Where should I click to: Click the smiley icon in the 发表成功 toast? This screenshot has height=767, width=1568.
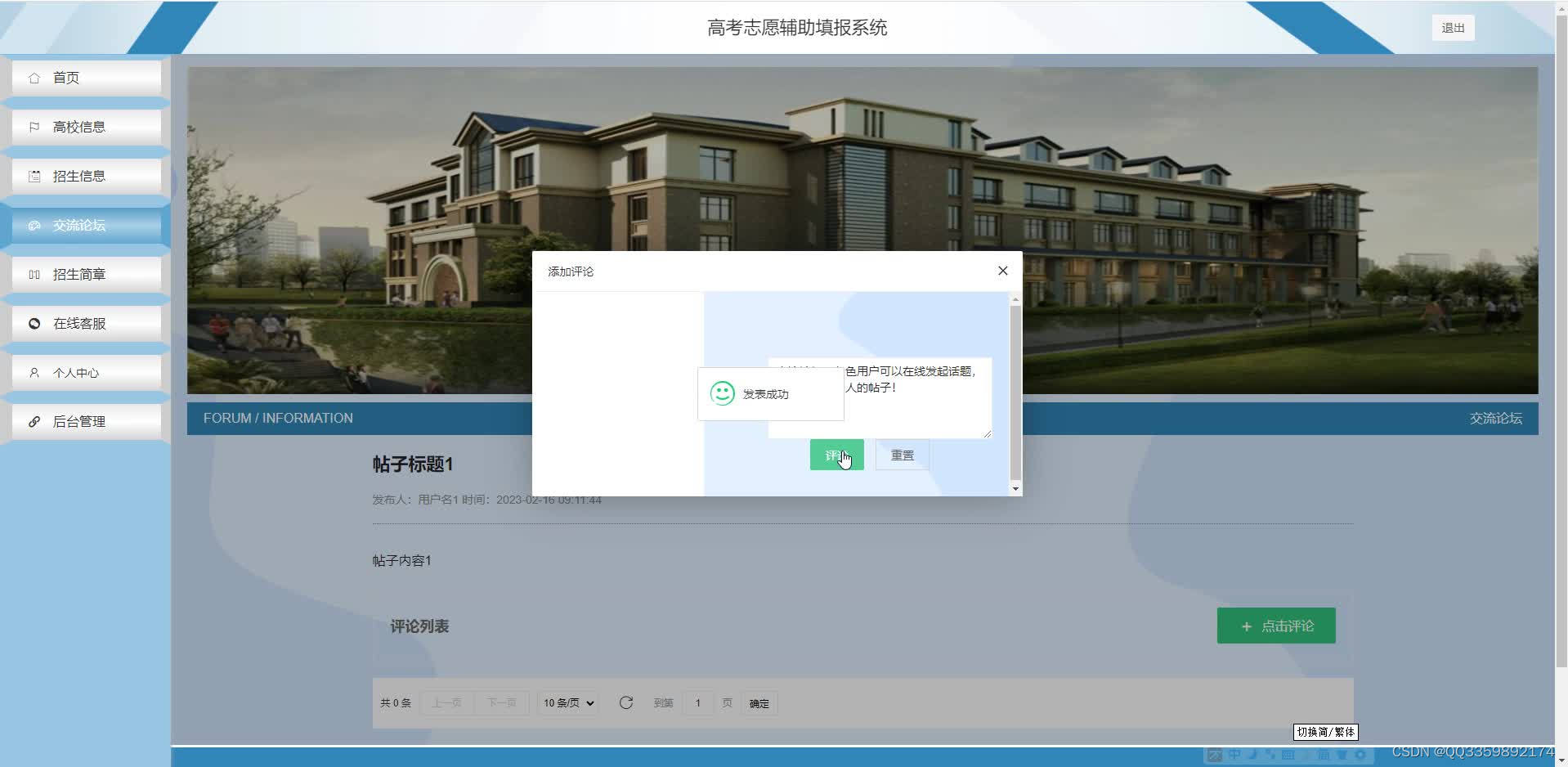point(722,393)
